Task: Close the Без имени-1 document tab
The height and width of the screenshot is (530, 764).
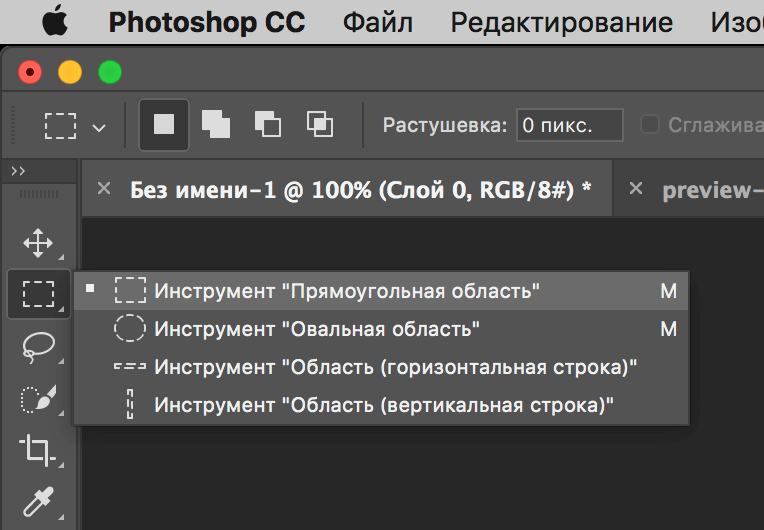Action: [104, 188]
